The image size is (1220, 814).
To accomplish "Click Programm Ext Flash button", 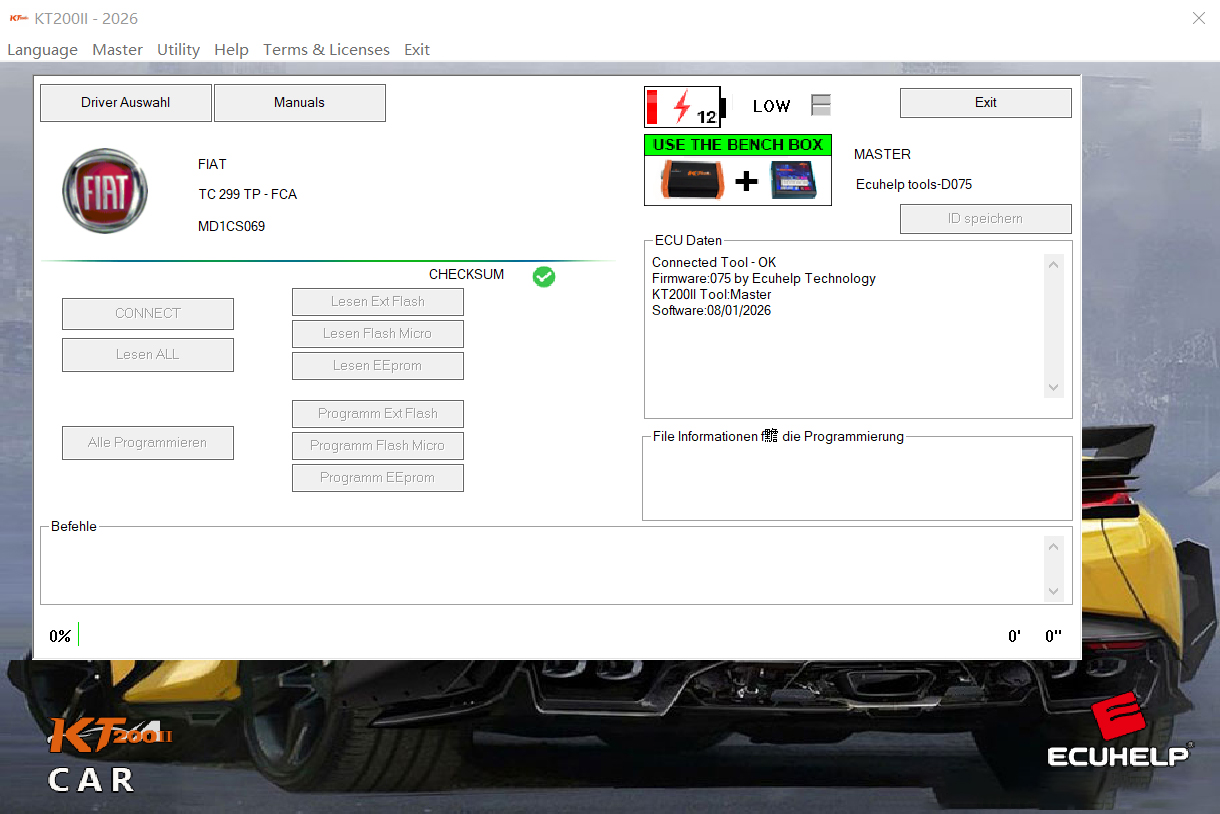I will pyautogui.click(x=378, y=414).
